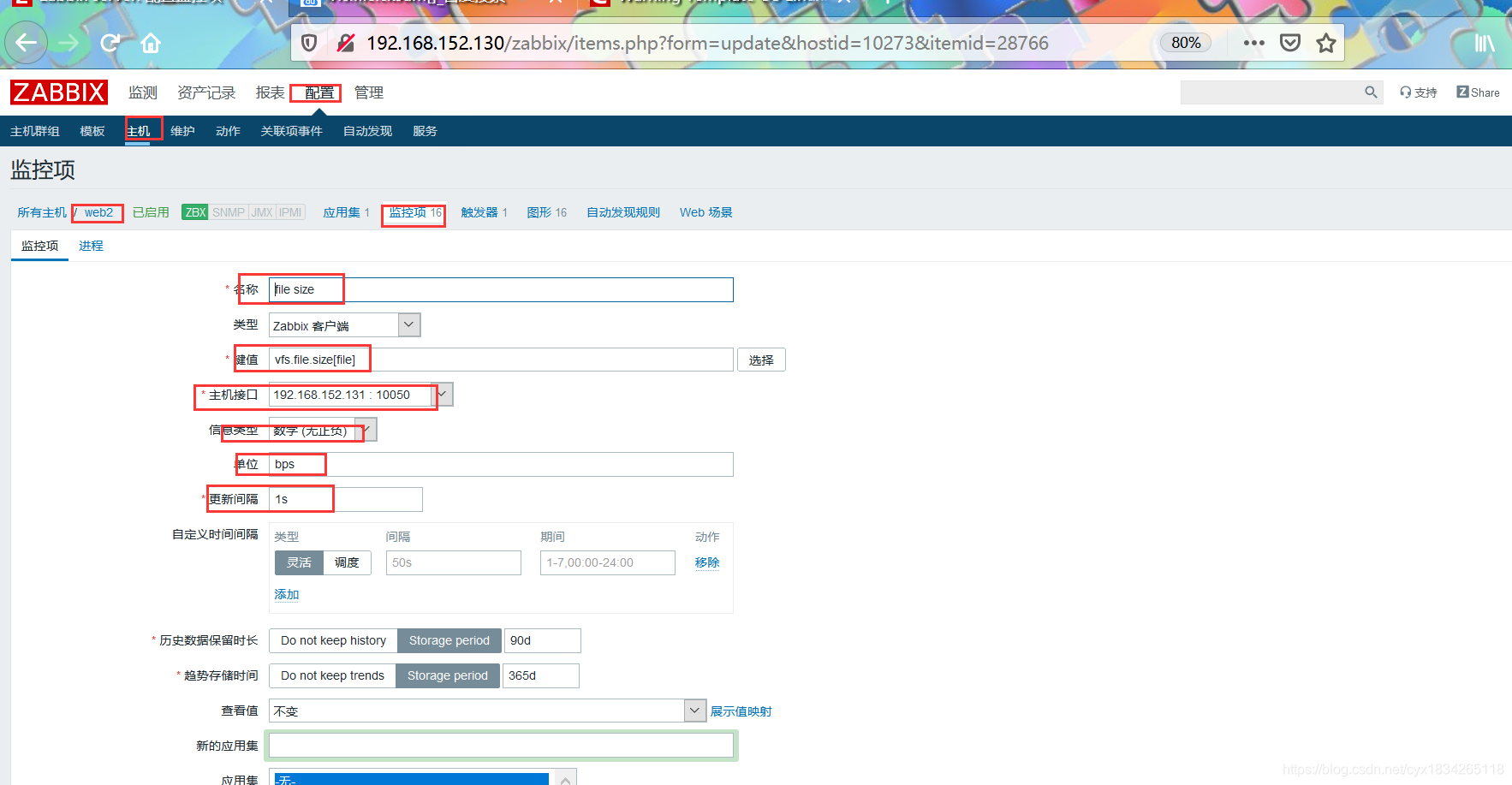
Task: Go back with browser back arrow
Action: (27, 43)
